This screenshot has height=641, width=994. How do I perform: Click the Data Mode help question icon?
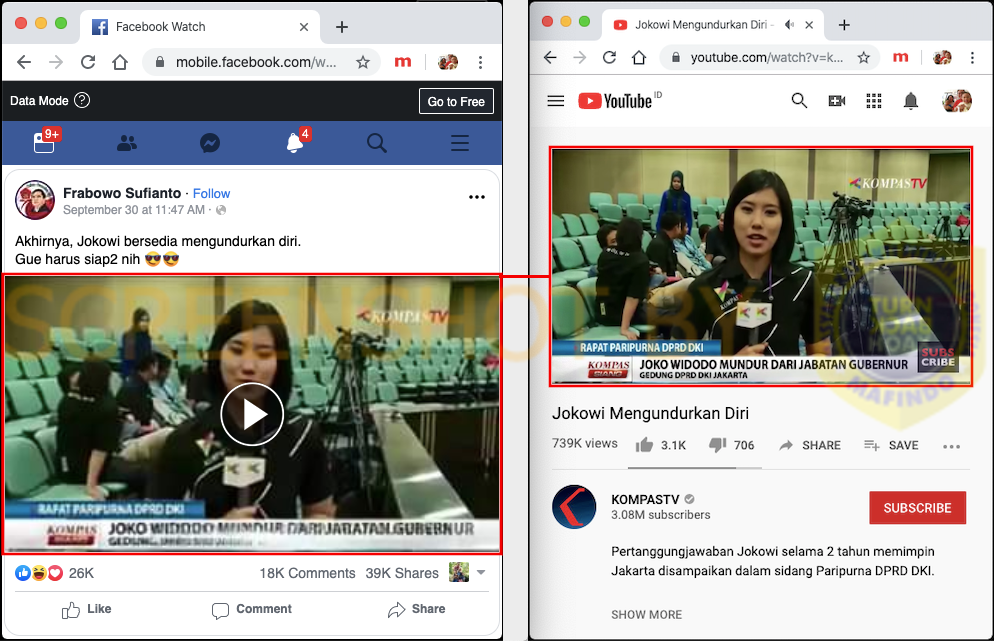[82, 100]
